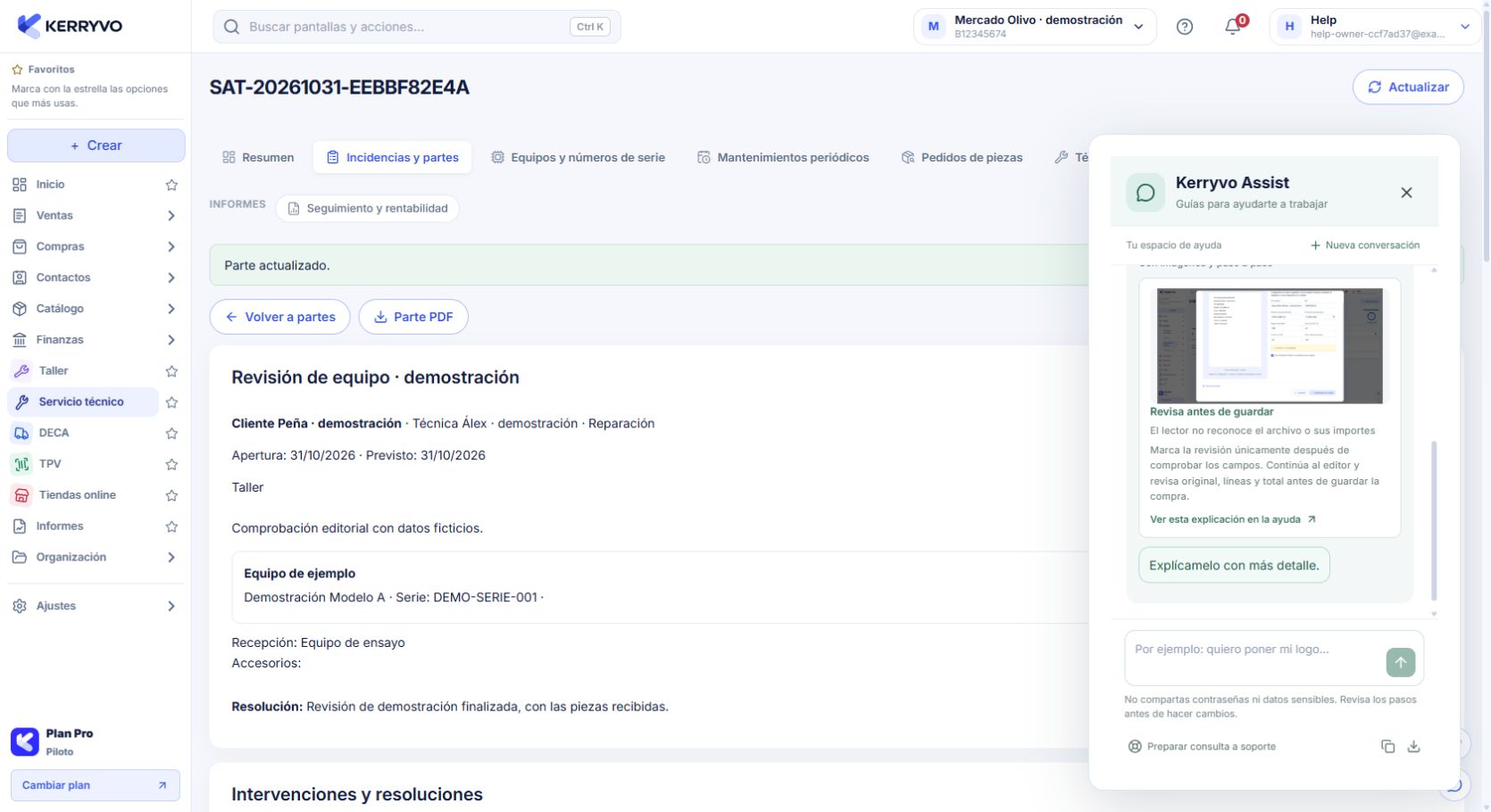
Task: Click Preparar consulta a soporte
Action: pyautogui.click(x=1202, y=747)
